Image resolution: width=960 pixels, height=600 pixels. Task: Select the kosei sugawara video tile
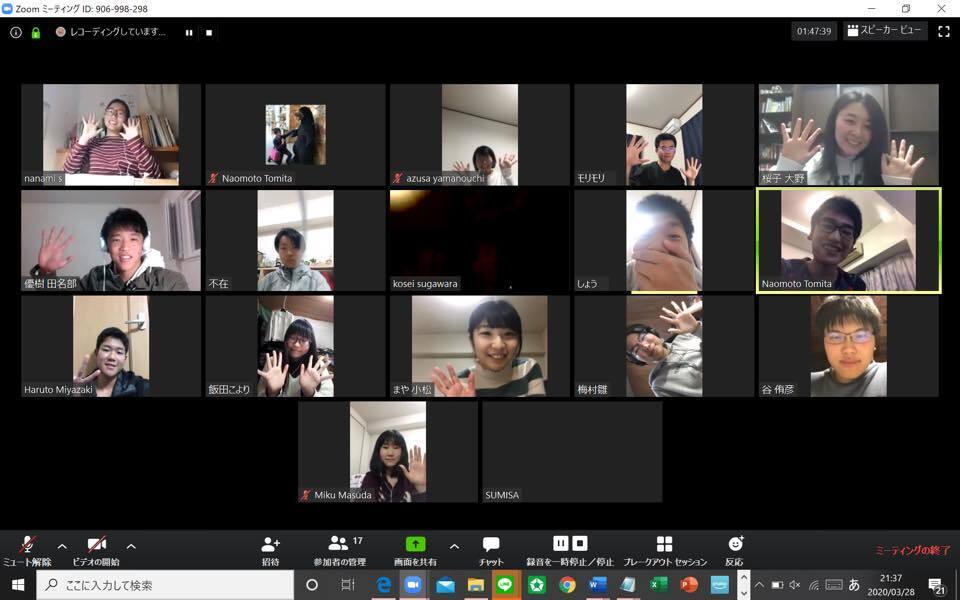point(479,240)
